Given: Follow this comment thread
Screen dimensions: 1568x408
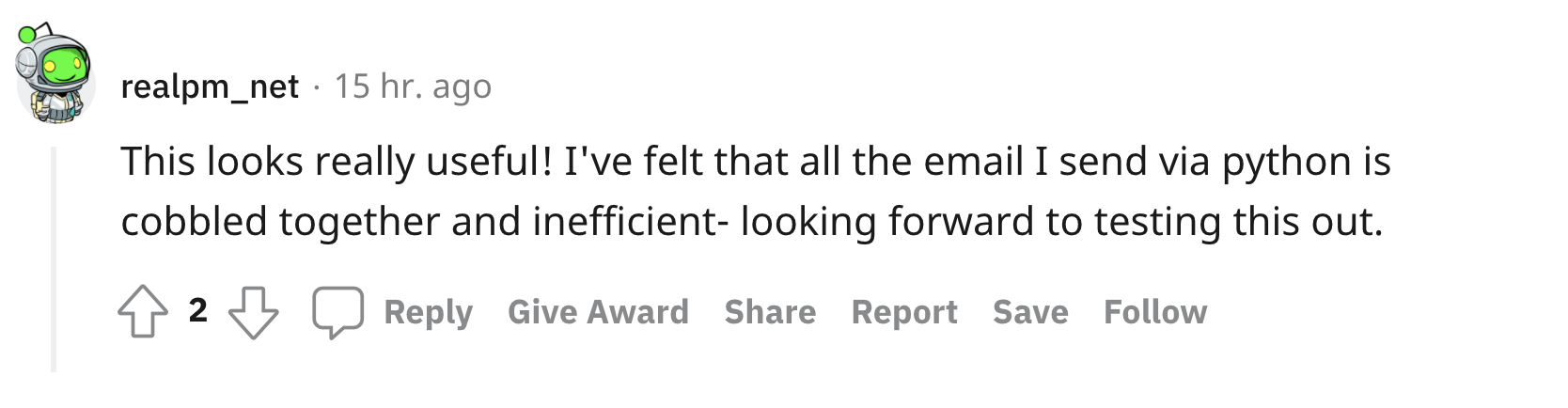Looking at the screenshot, I should (x=1155, y=312).
